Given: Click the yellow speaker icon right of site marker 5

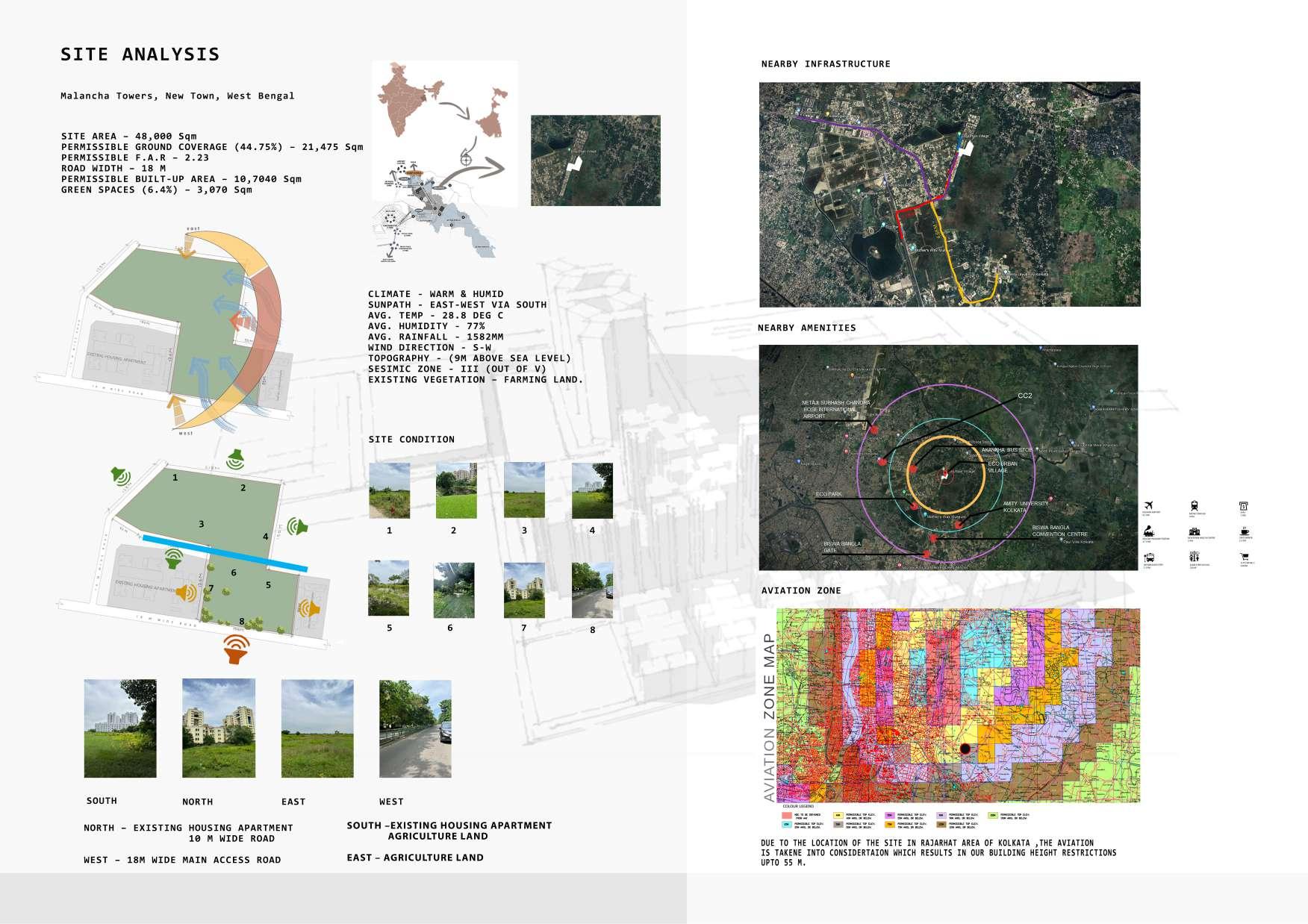Looking at the screenshot, I should (x=308, y=608).
